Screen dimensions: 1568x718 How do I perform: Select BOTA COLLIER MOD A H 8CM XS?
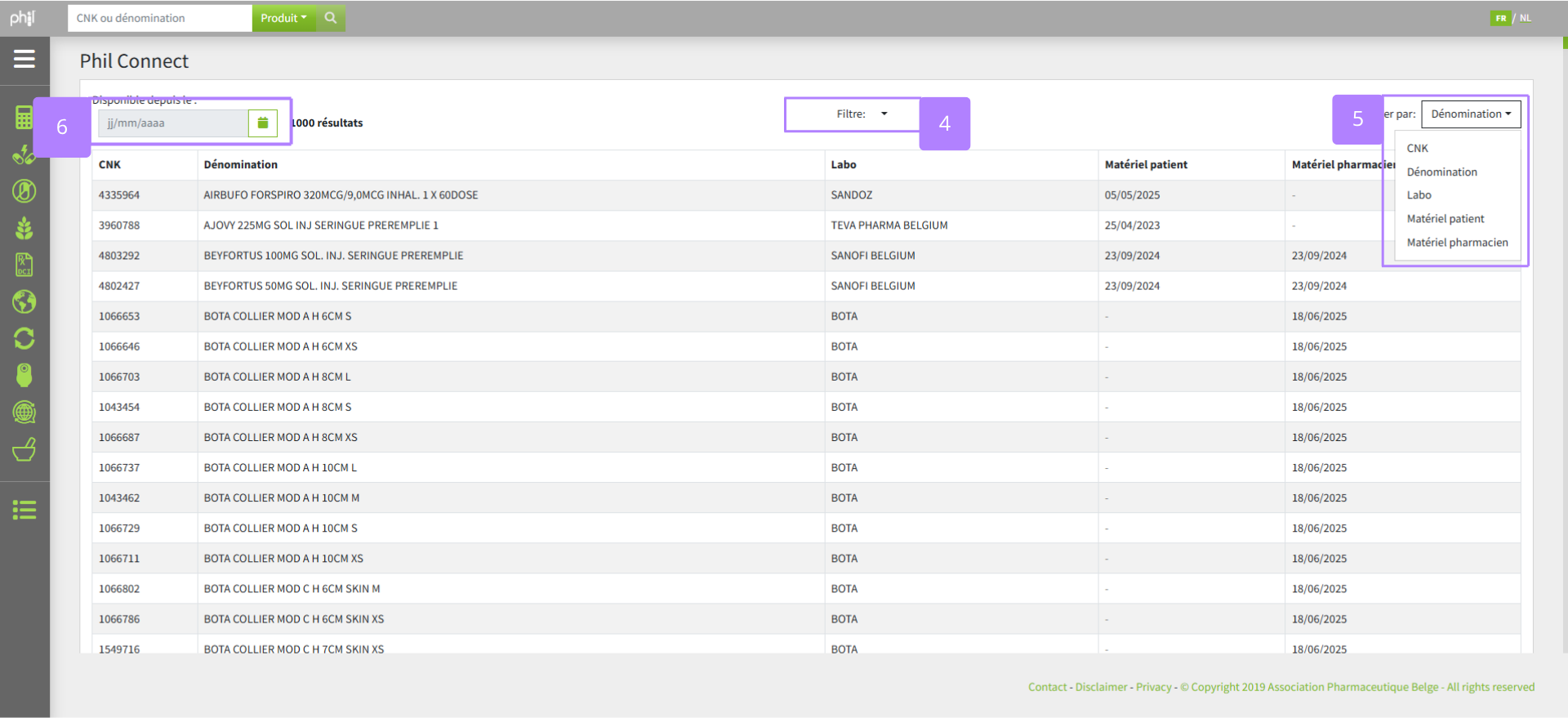[x=281, y=437]
